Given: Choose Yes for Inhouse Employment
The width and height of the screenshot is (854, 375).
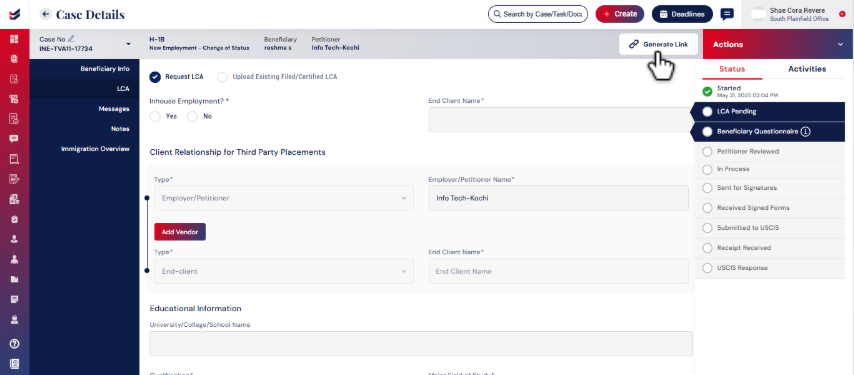Looking at the screenshot, I should 155,116.
